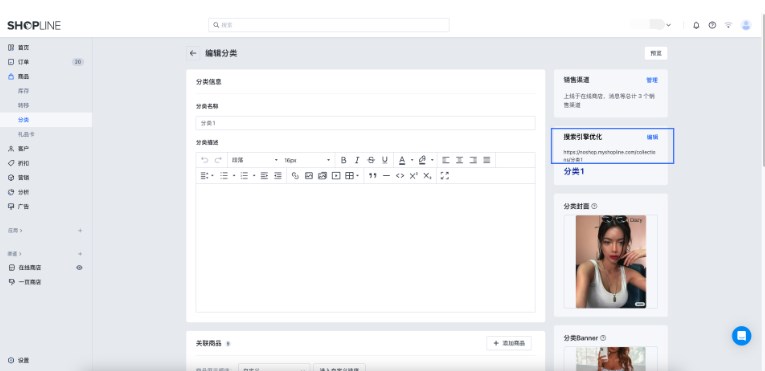The width and height of the screenshot is (765, 371).
Task: Toggle strikethrough formatting
Action: 371,160
